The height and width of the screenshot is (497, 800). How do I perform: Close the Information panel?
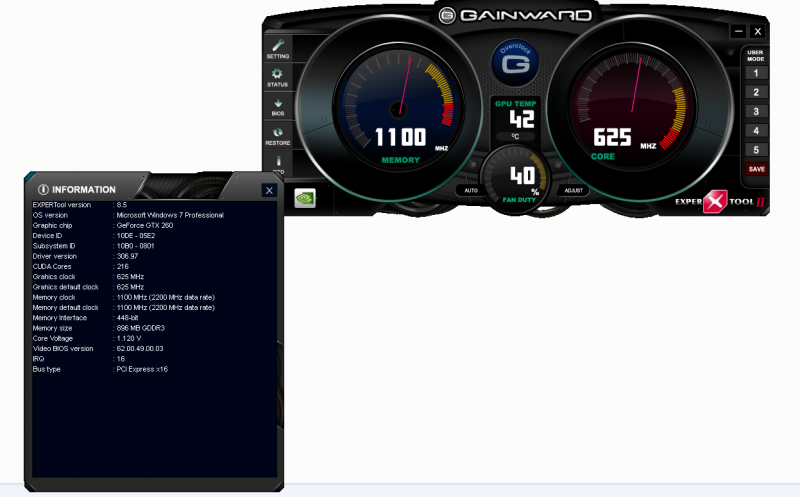tap(269, 190)
